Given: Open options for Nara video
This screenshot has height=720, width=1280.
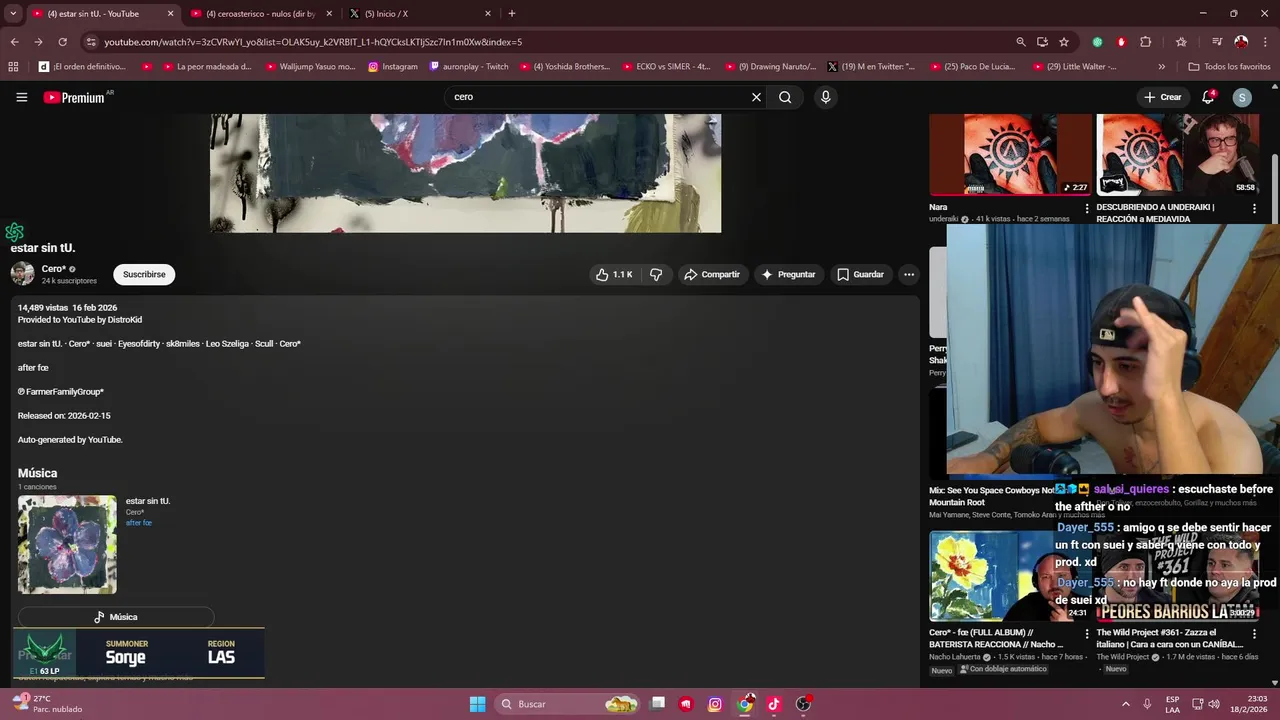Looking at the screenshot, I should [1087, 208].
